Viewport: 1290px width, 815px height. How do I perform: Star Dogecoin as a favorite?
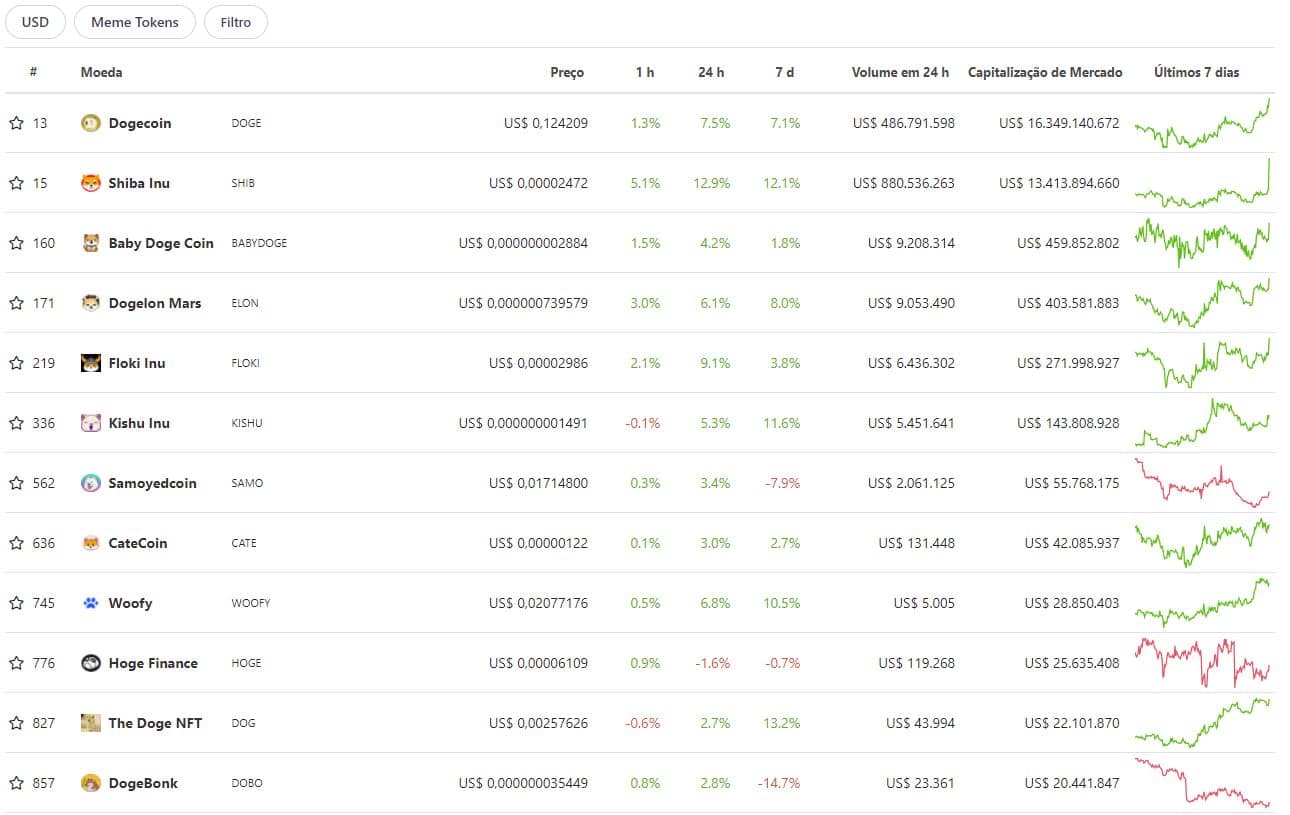16,123
